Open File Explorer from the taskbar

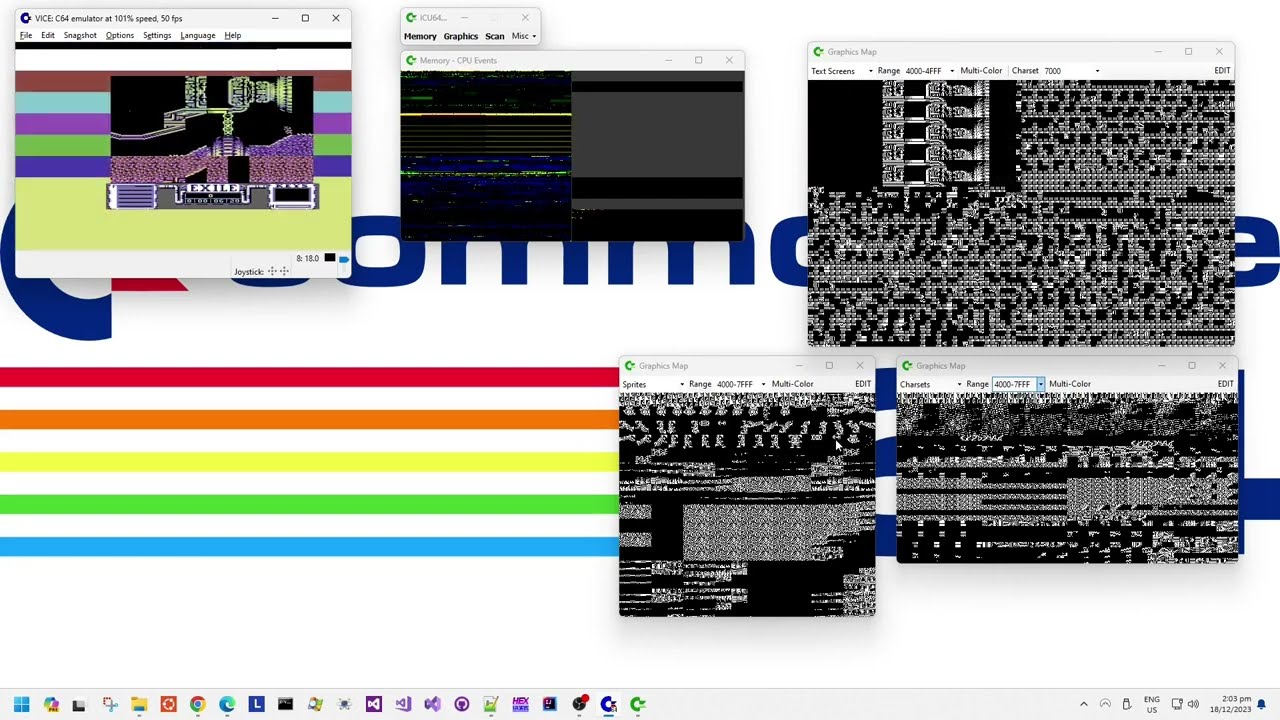point(139,704)
